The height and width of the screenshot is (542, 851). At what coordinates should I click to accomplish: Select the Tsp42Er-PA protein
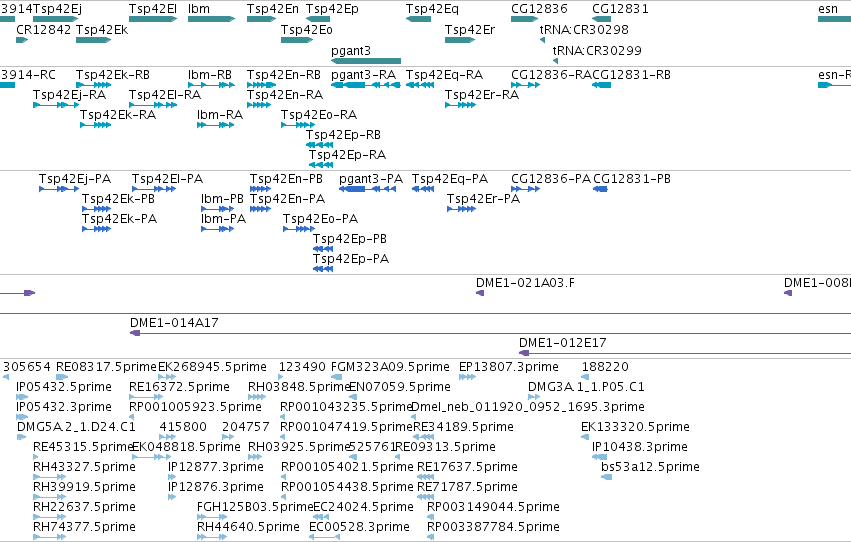(461, 209)
